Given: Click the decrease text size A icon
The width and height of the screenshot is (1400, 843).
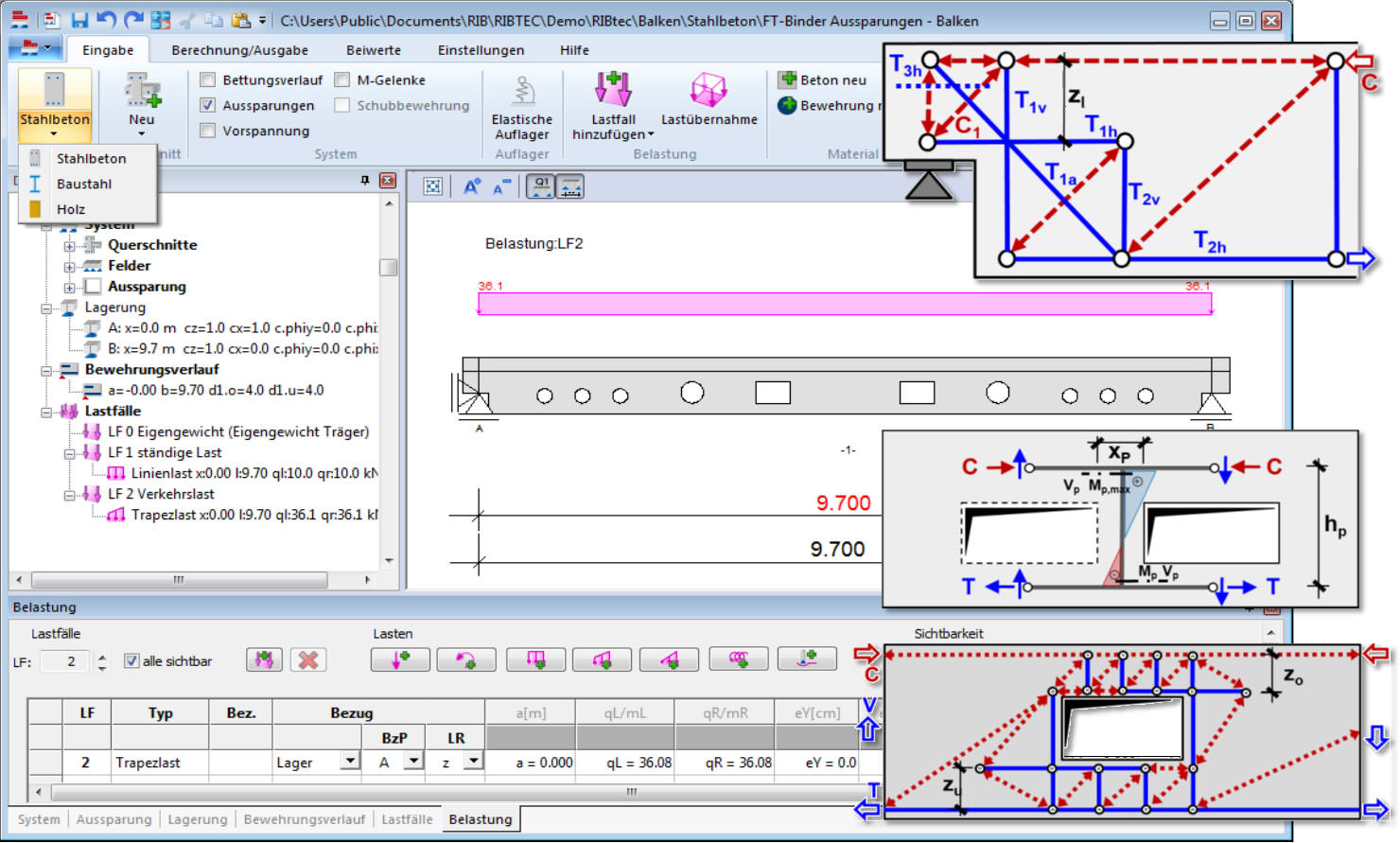Looking at the screenshot, I should (x=501, y=186).
